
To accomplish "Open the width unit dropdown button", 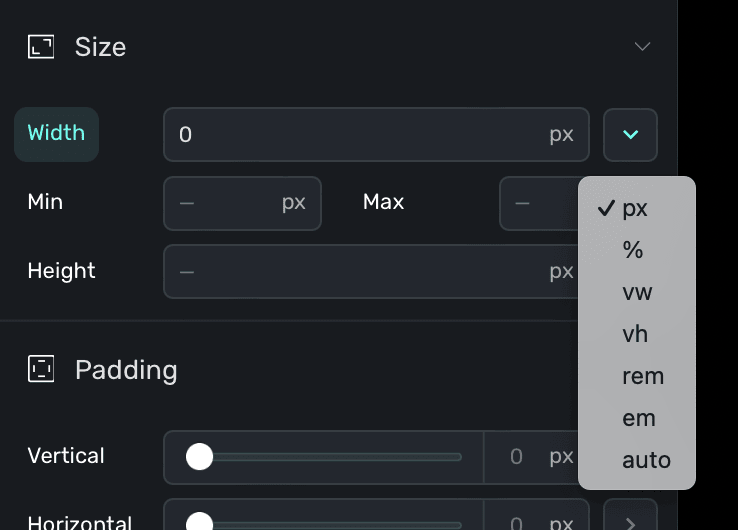I will (630, 135).
